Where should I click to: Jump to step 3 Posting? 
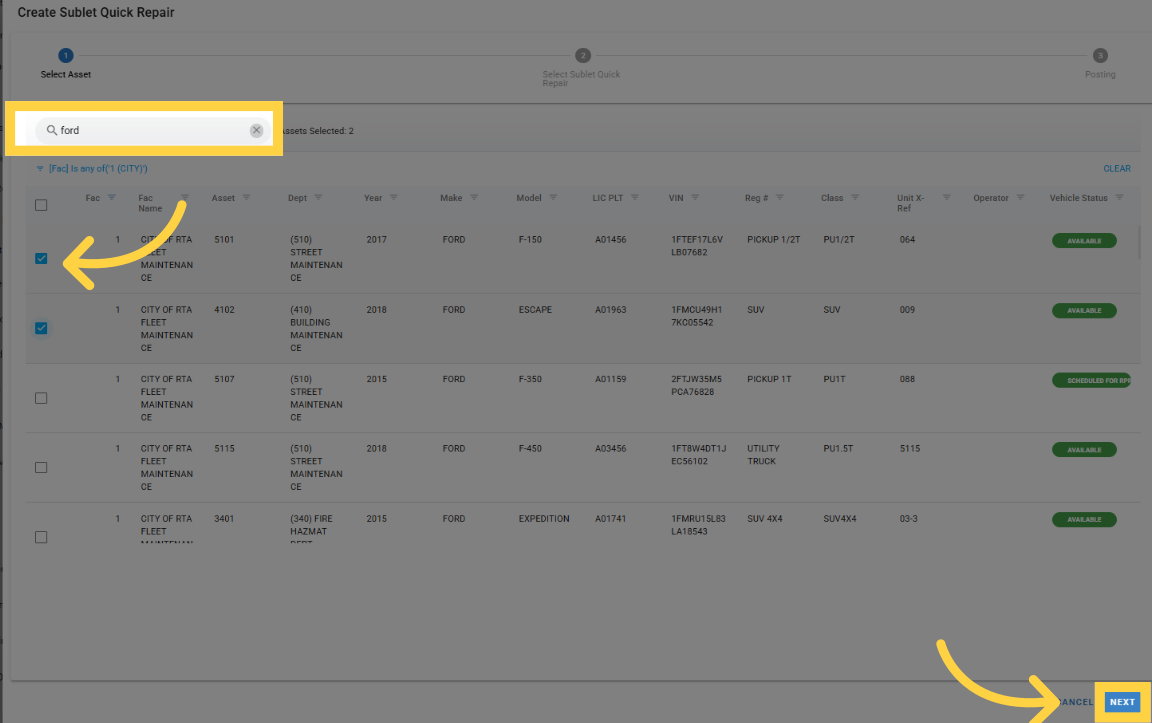click(x=1100, y=56)
